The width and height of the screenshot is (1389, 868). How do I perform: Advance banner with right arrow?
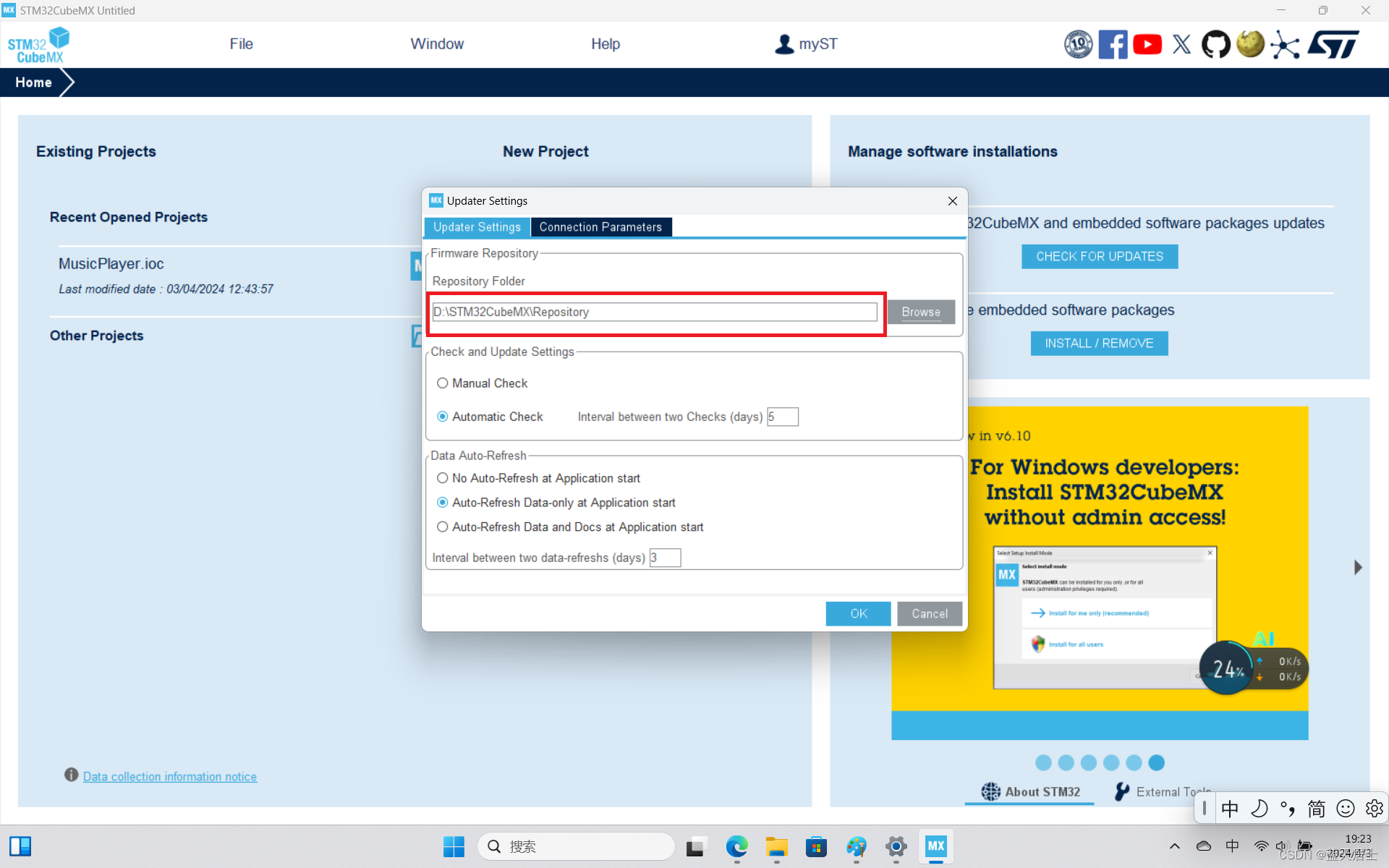point(1358,567)
